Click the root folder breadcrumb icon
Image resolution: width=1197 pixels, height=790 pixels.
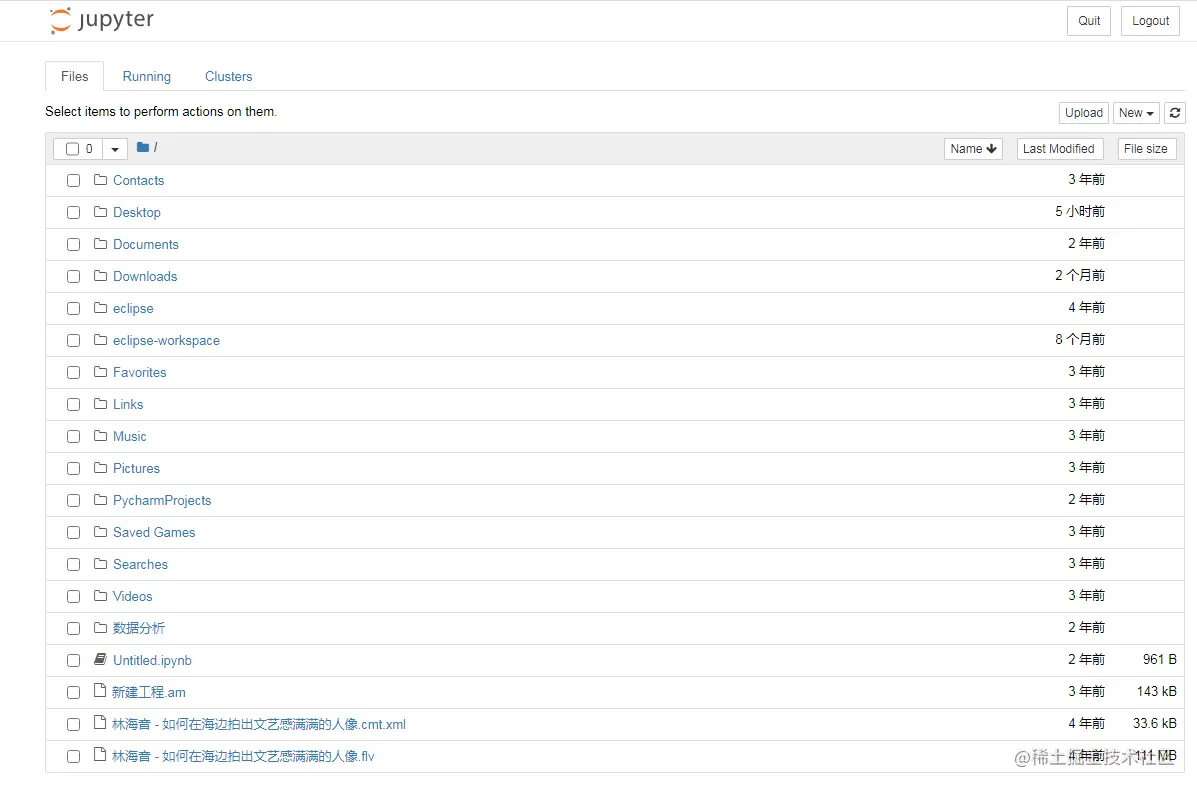[143, 147]
